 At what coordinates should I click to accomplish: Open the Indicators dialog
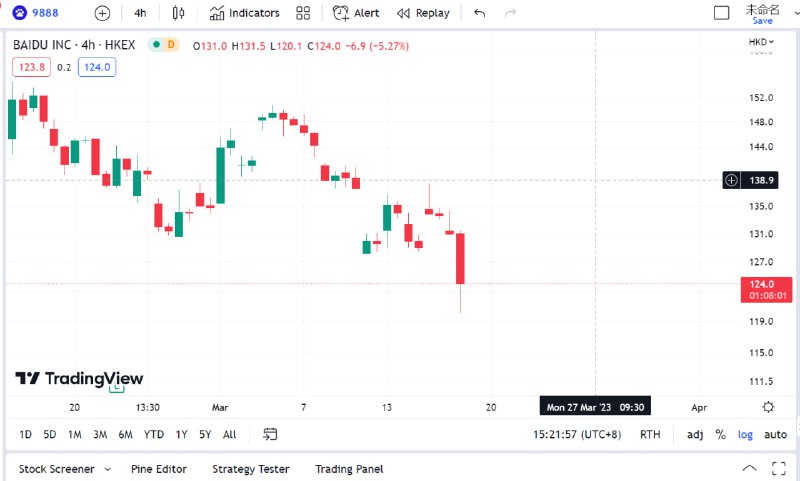(245, 13)
